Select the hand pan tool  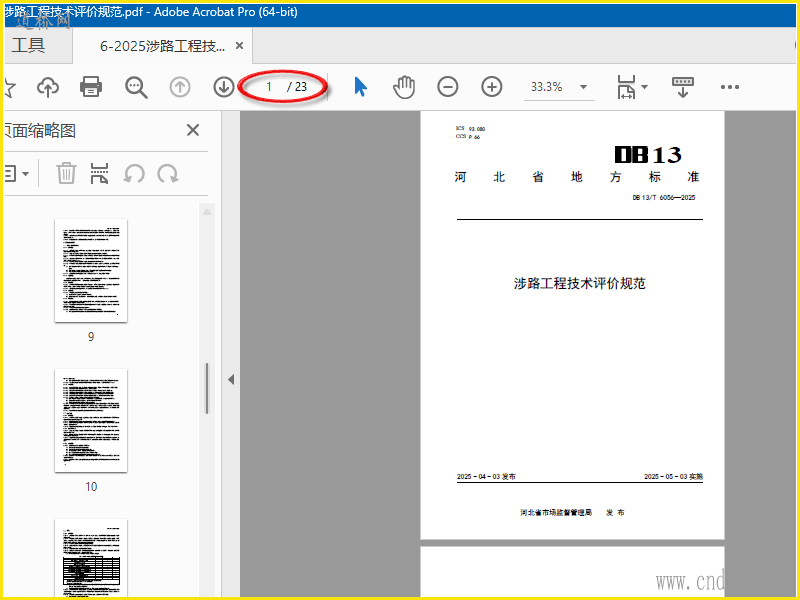404,87
